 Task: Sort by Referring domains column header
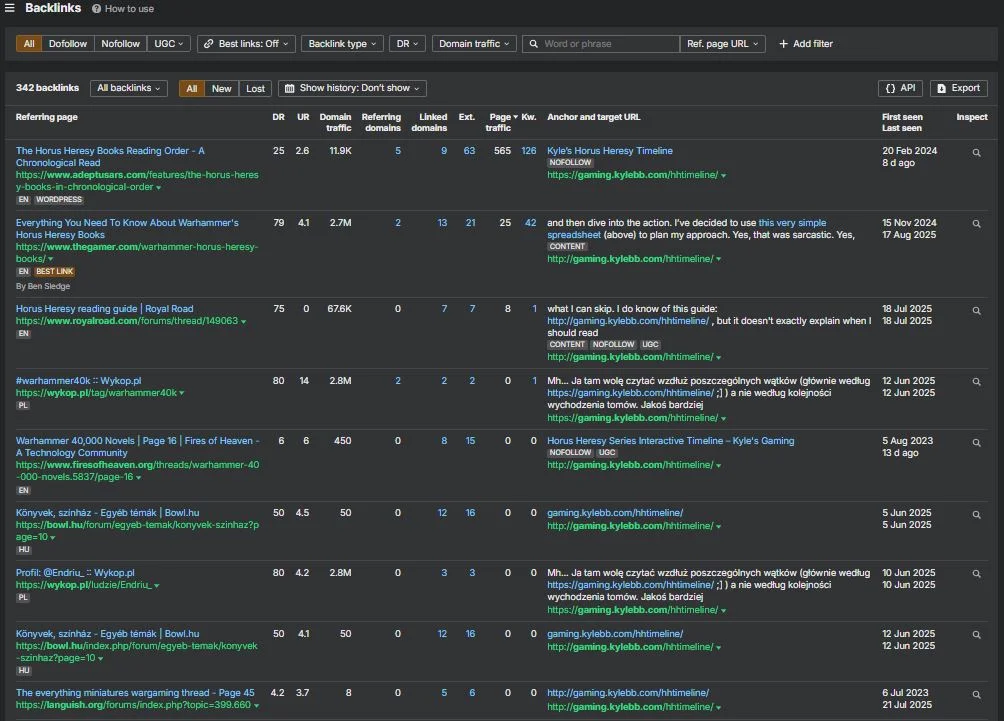[382, 122]
